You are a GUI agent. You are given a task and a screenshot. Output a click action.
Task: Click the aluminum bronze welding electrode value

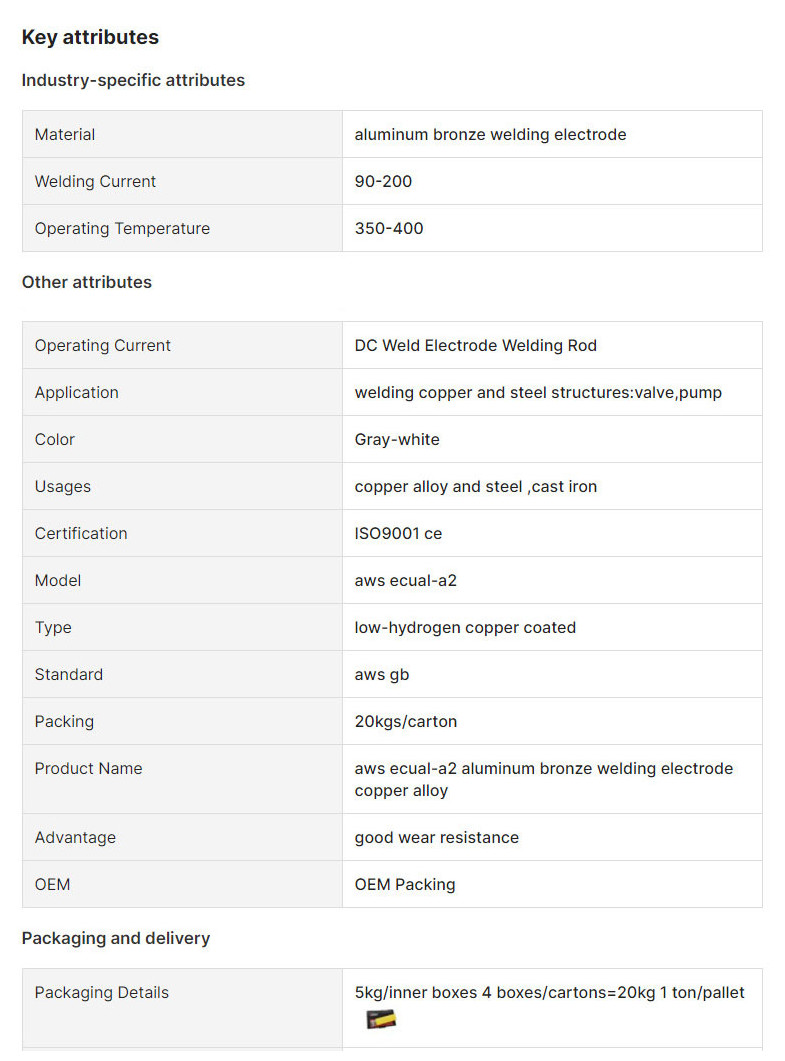(490, 134)
